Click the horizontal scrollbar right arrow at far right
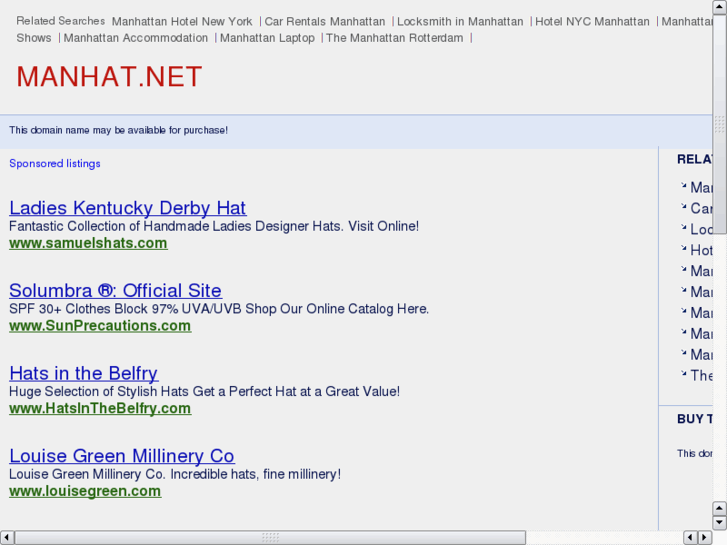727x545 pixels. click(x=705, y=537)
